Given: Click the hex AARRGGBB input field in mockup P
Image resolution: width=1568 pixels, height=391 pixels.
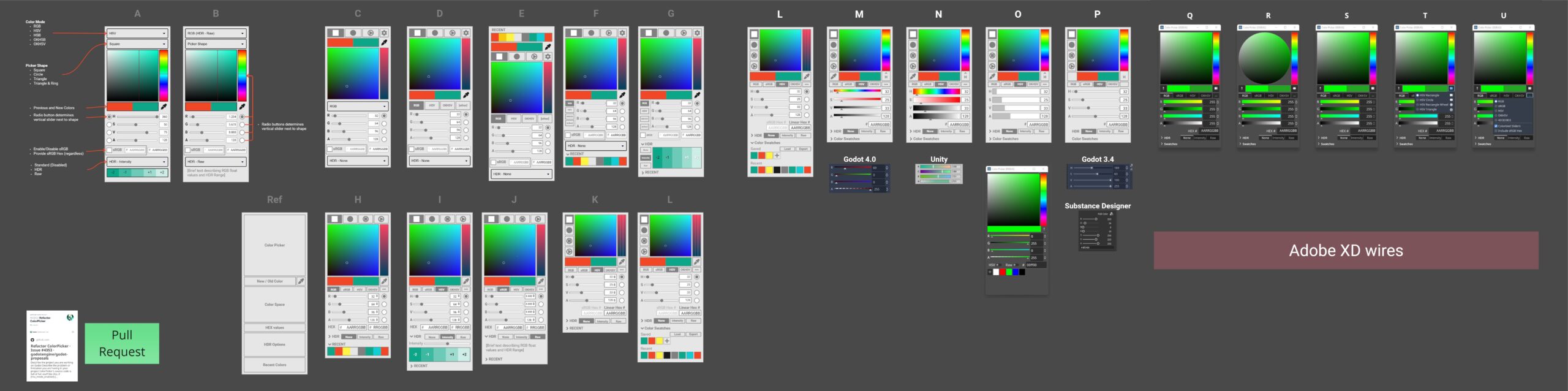Looking at the screenshot, I should tap(1117, 124).
